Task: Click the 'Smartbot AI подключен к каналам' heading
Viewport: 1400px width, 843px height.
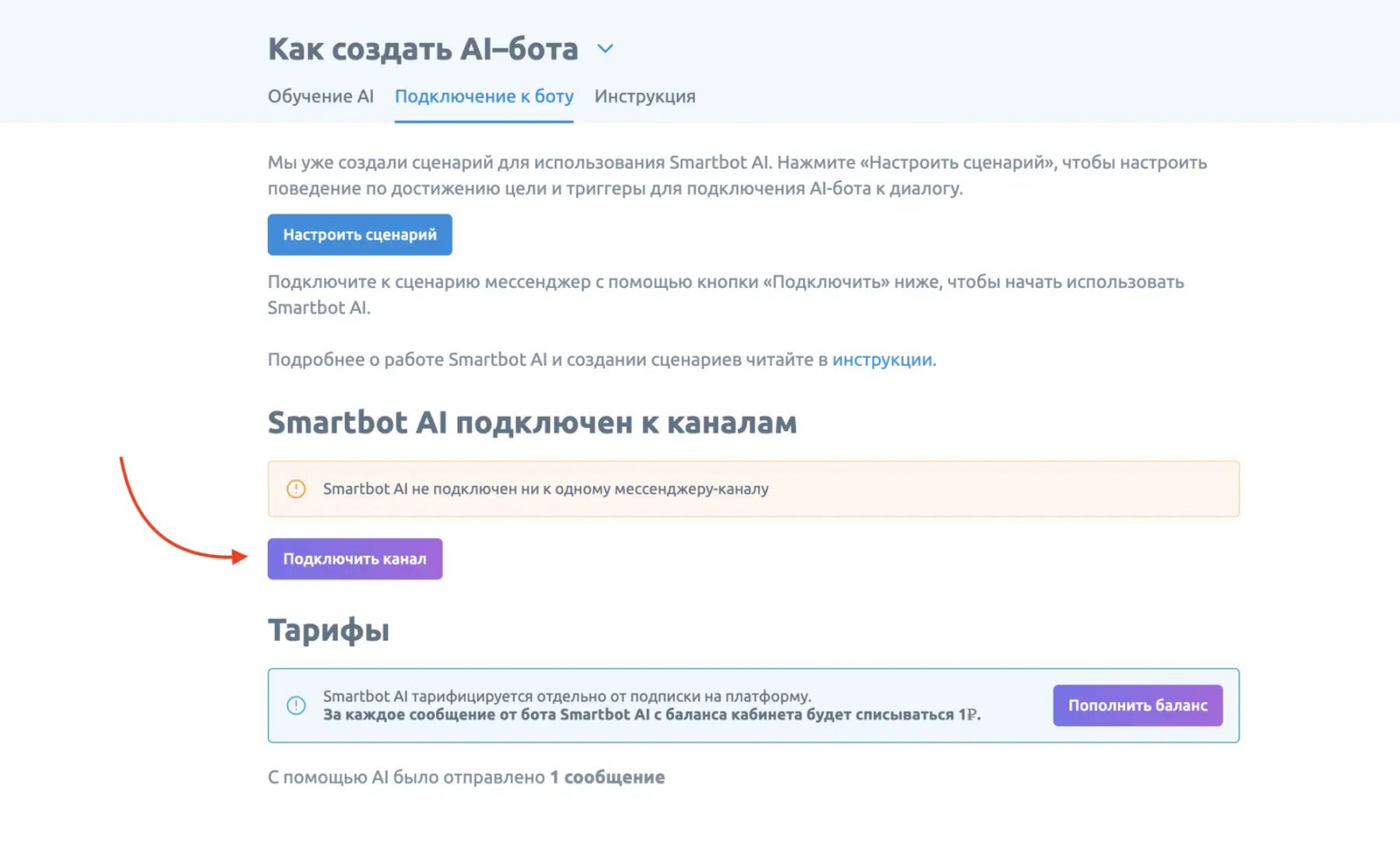Action: pos(532,423)
